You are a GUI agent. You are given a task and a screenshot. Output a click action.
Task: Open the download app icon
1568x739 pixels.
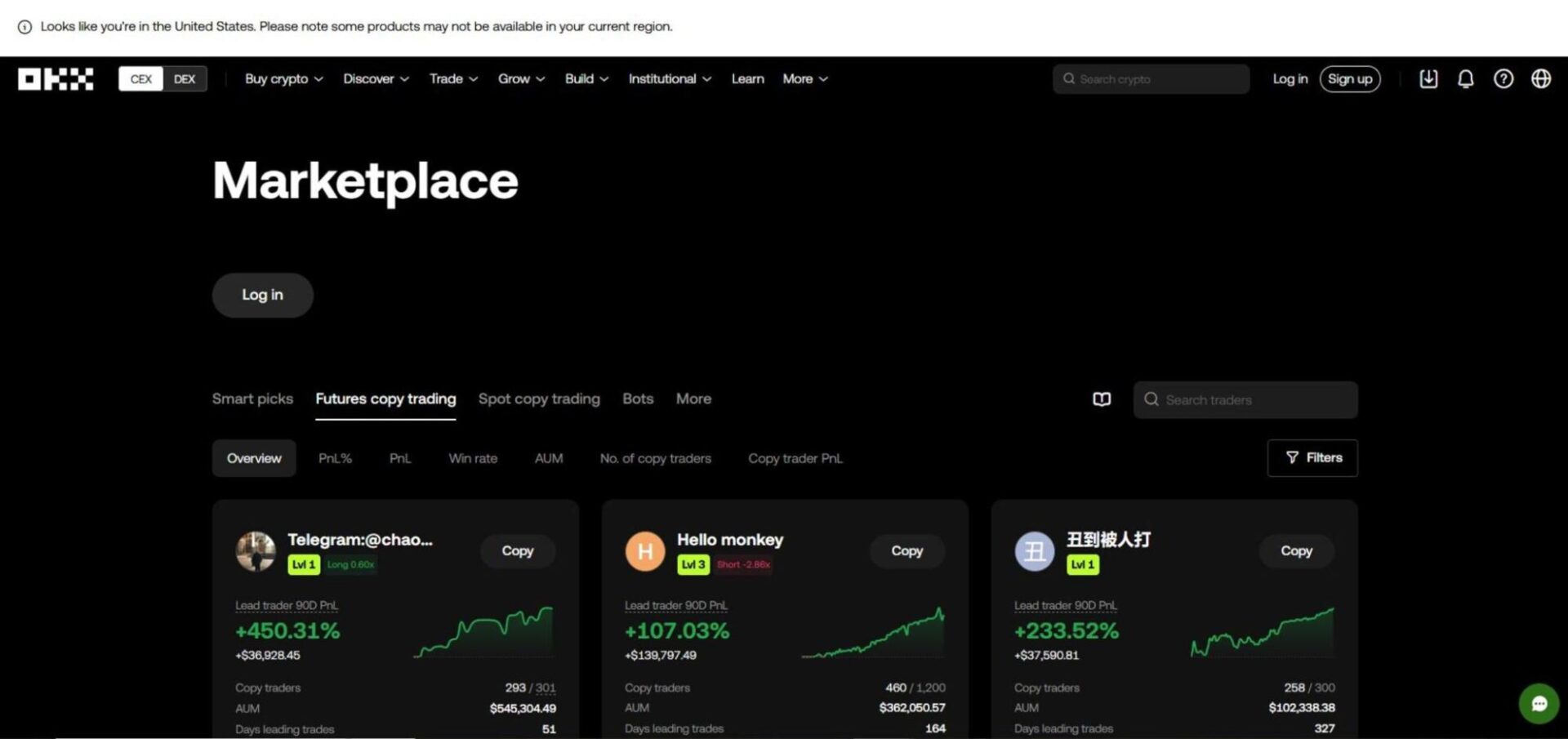coord(1428,79)
